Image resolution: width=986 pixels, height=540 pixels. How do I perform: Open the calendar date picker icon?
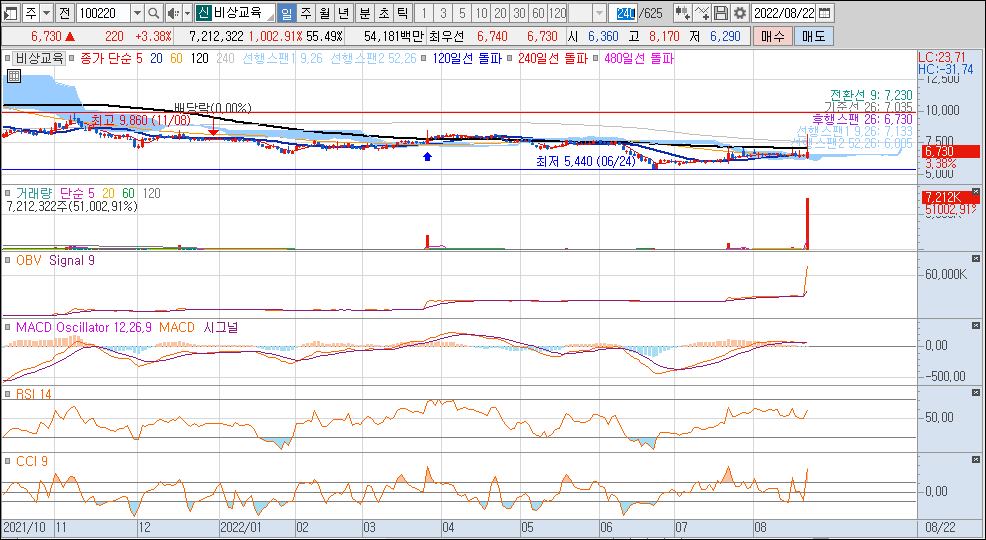point(826,13)
